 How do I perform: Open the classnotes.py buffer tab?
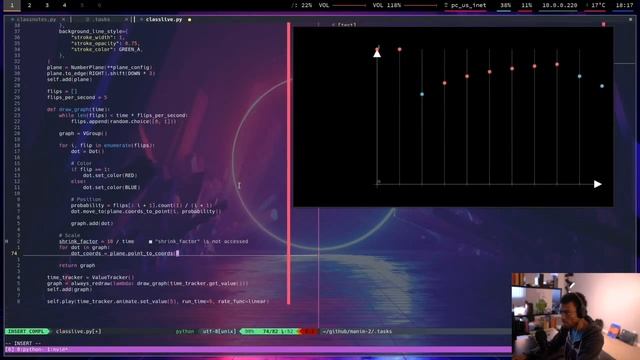pyautogui.click(x=36, y=19)
